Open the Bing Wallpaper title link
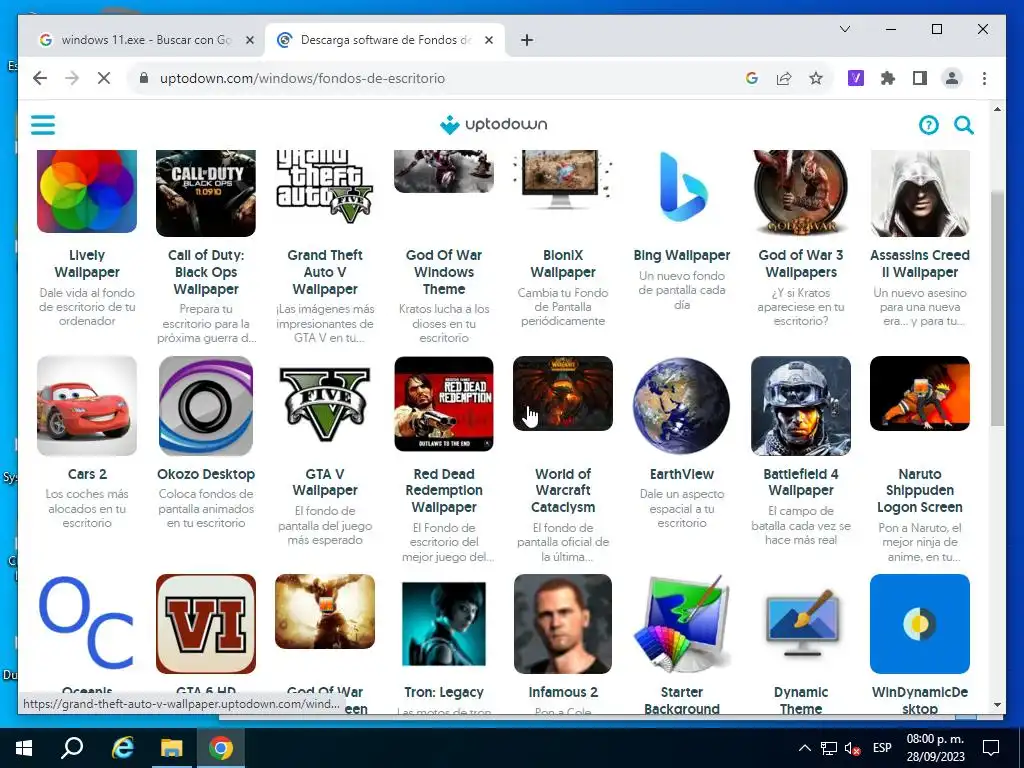 [x=682, y=255]
